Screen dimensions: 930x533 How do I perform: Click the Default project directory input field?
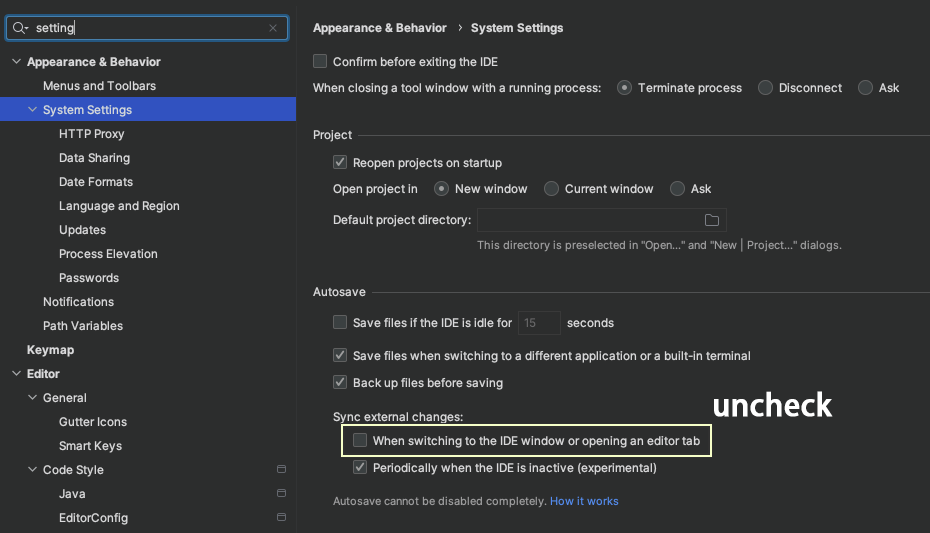(588, 220)
